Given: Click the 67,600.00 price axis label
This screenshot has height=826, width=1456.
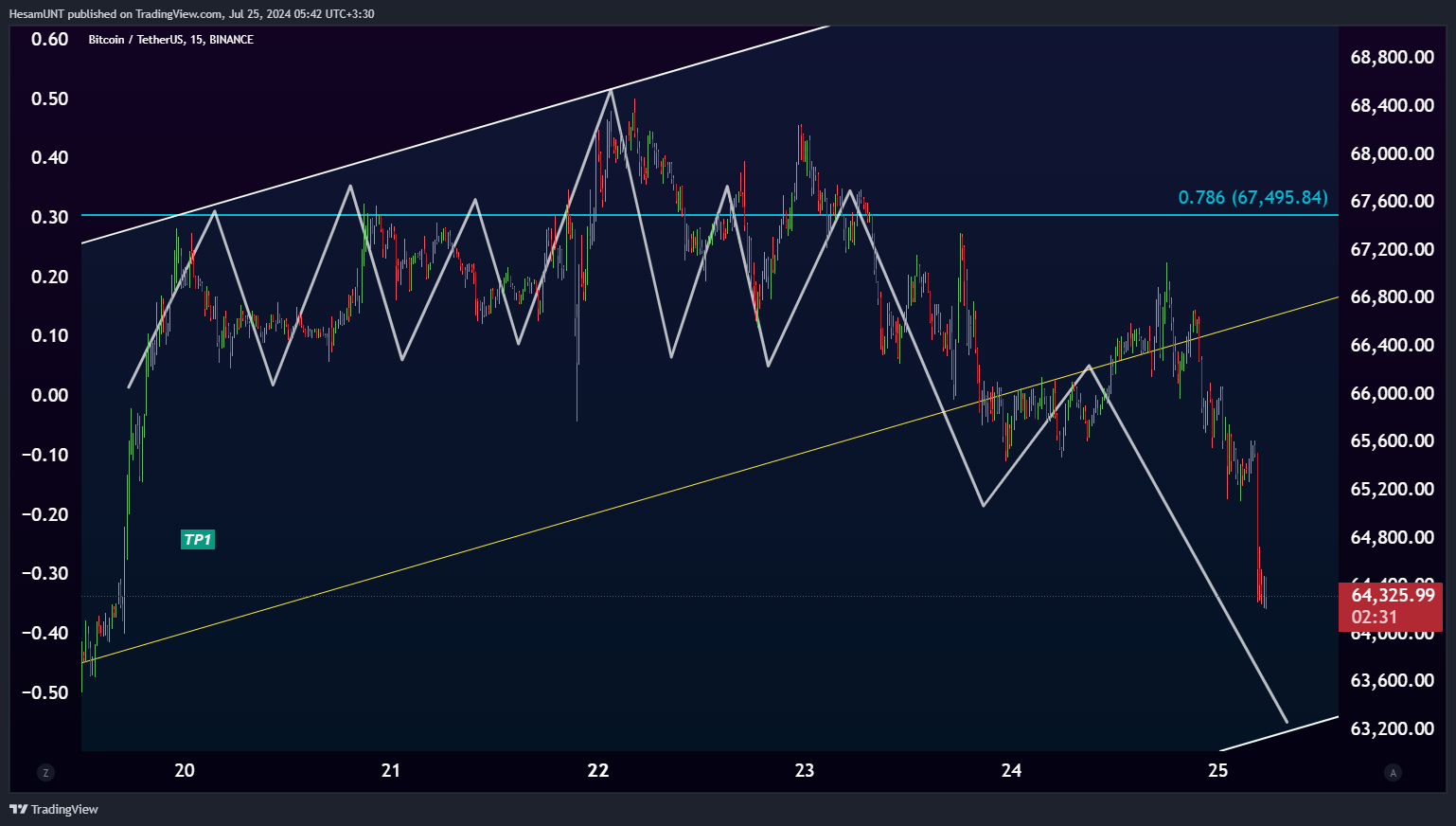Looking at the screenshot, I should click(x=1392, y=201).
